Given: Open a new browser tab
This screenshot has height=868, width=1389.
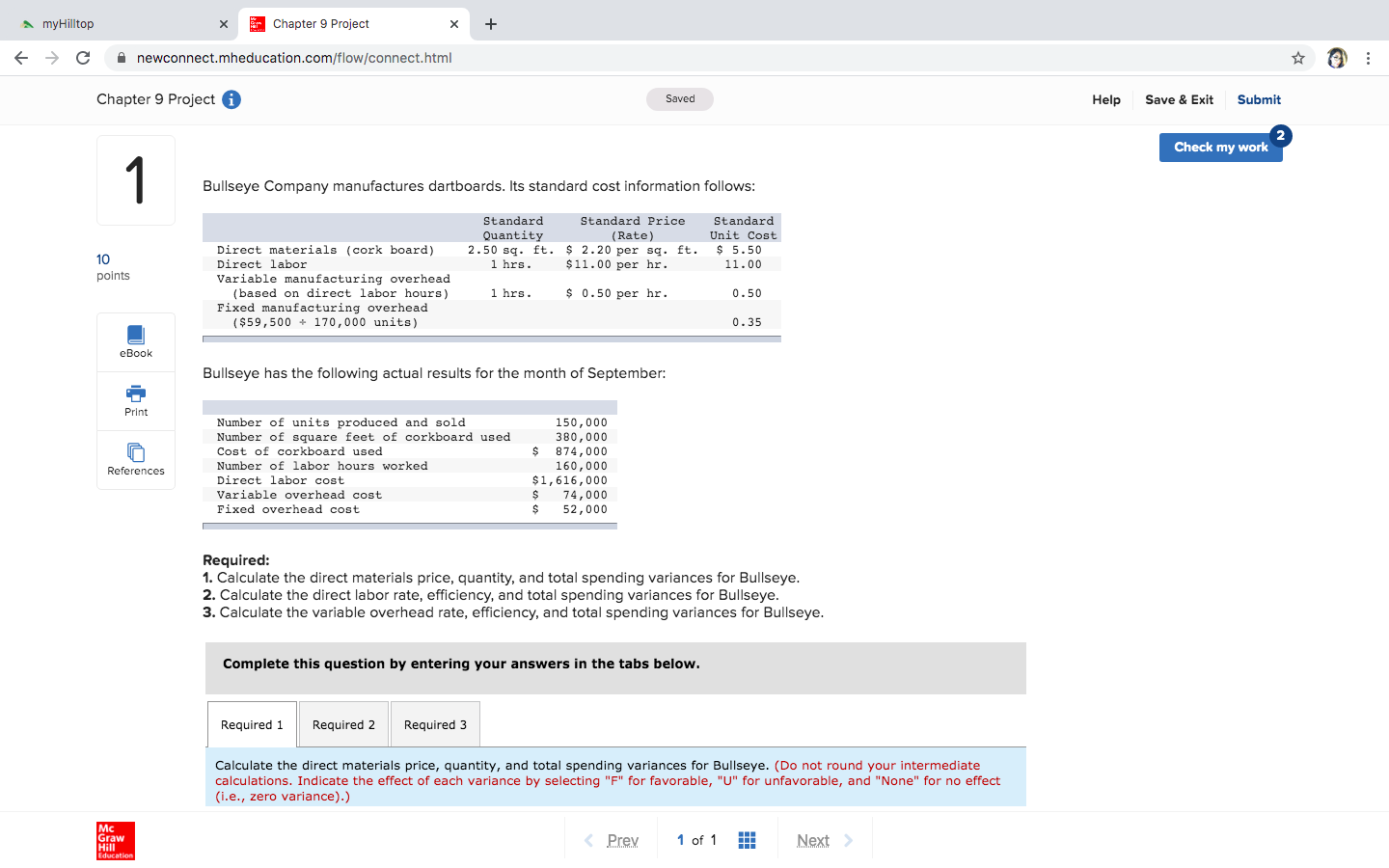Looking at the screenshot, I should pos(491,24).
